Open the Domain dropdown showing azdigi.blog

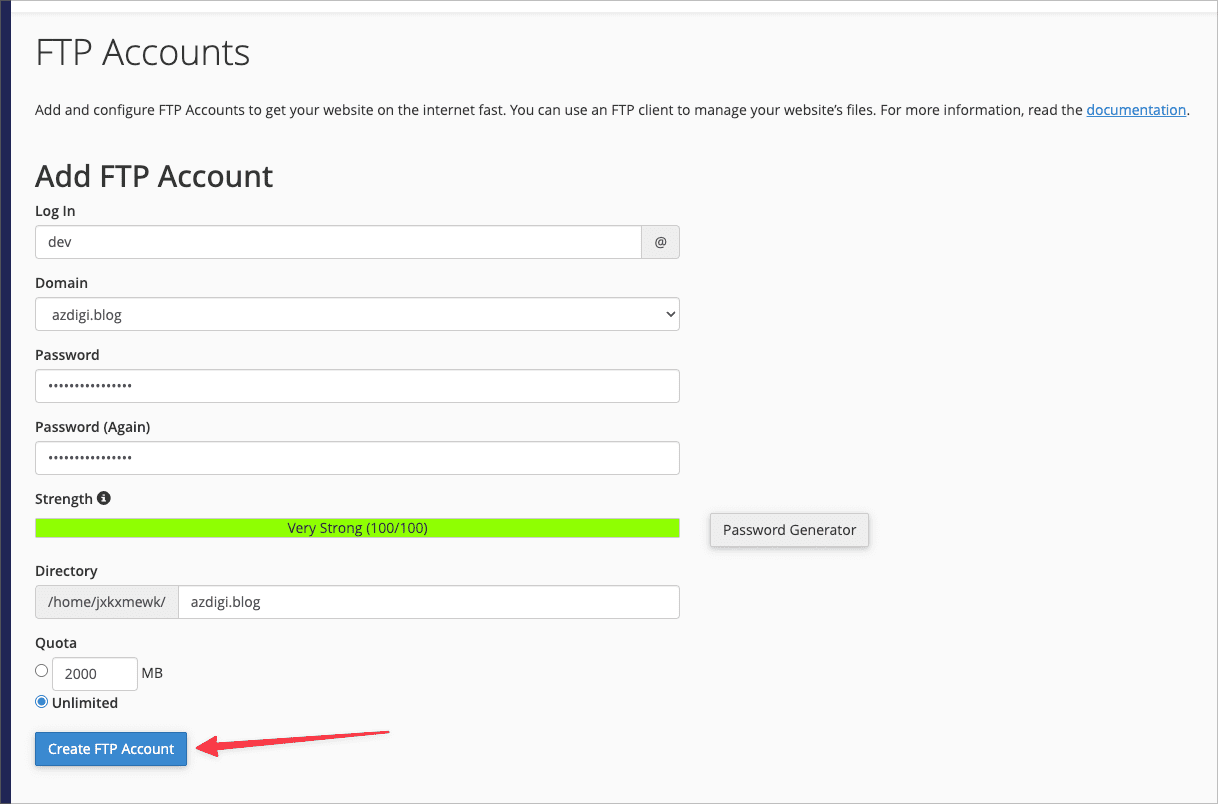[x=357, y=314]
